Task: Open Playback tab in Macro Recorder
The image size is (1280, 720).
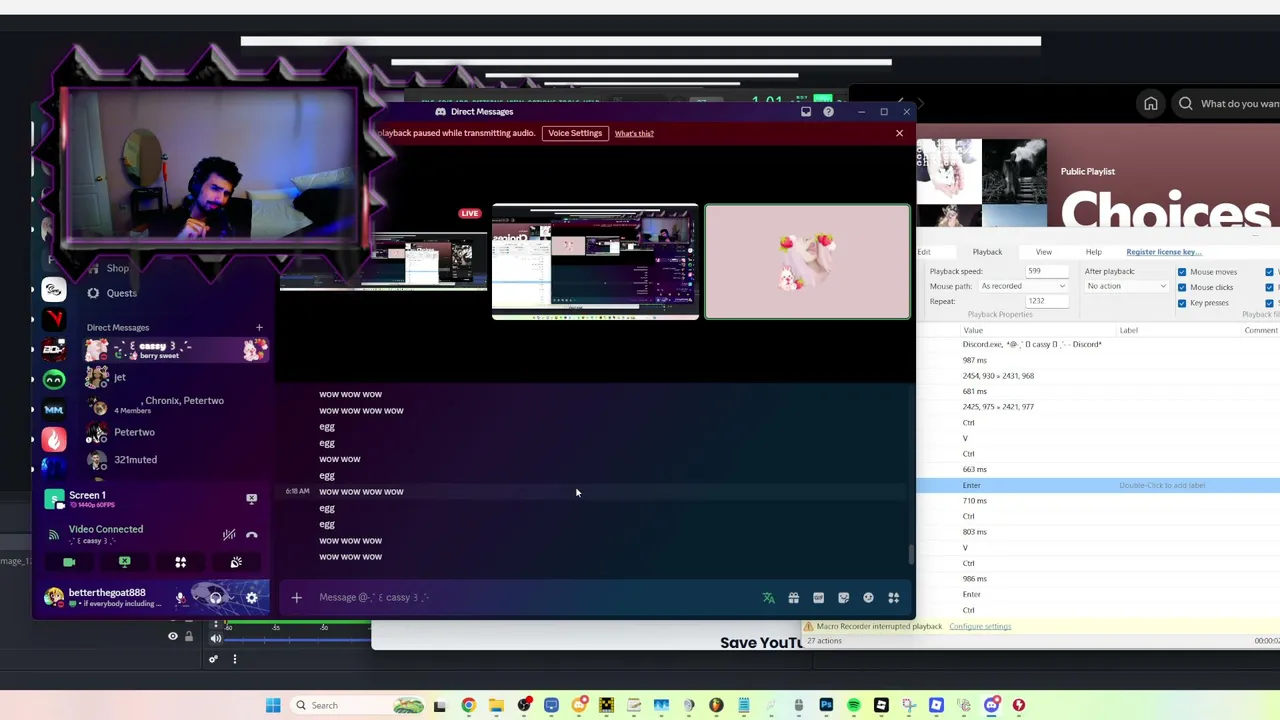Action: 987,252
